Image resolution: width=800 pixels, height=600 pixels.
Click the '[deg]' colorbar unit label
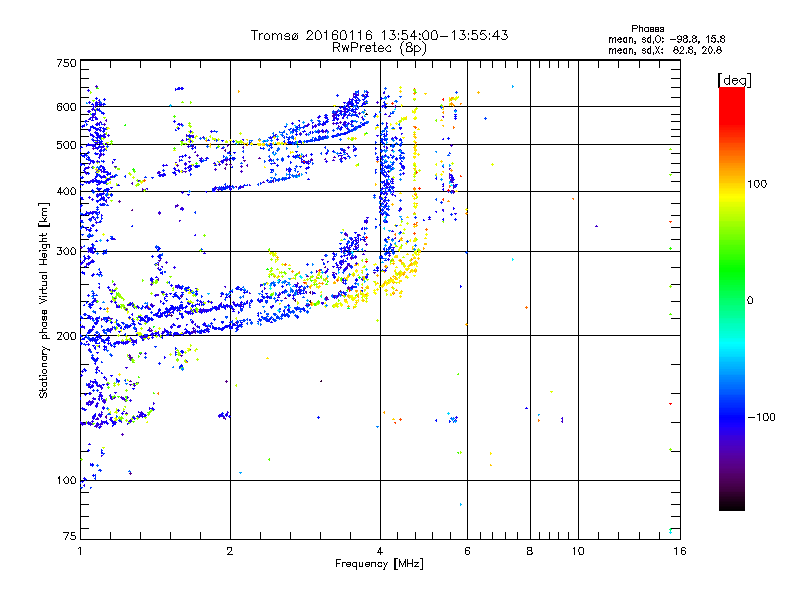[x=734, y=80]
